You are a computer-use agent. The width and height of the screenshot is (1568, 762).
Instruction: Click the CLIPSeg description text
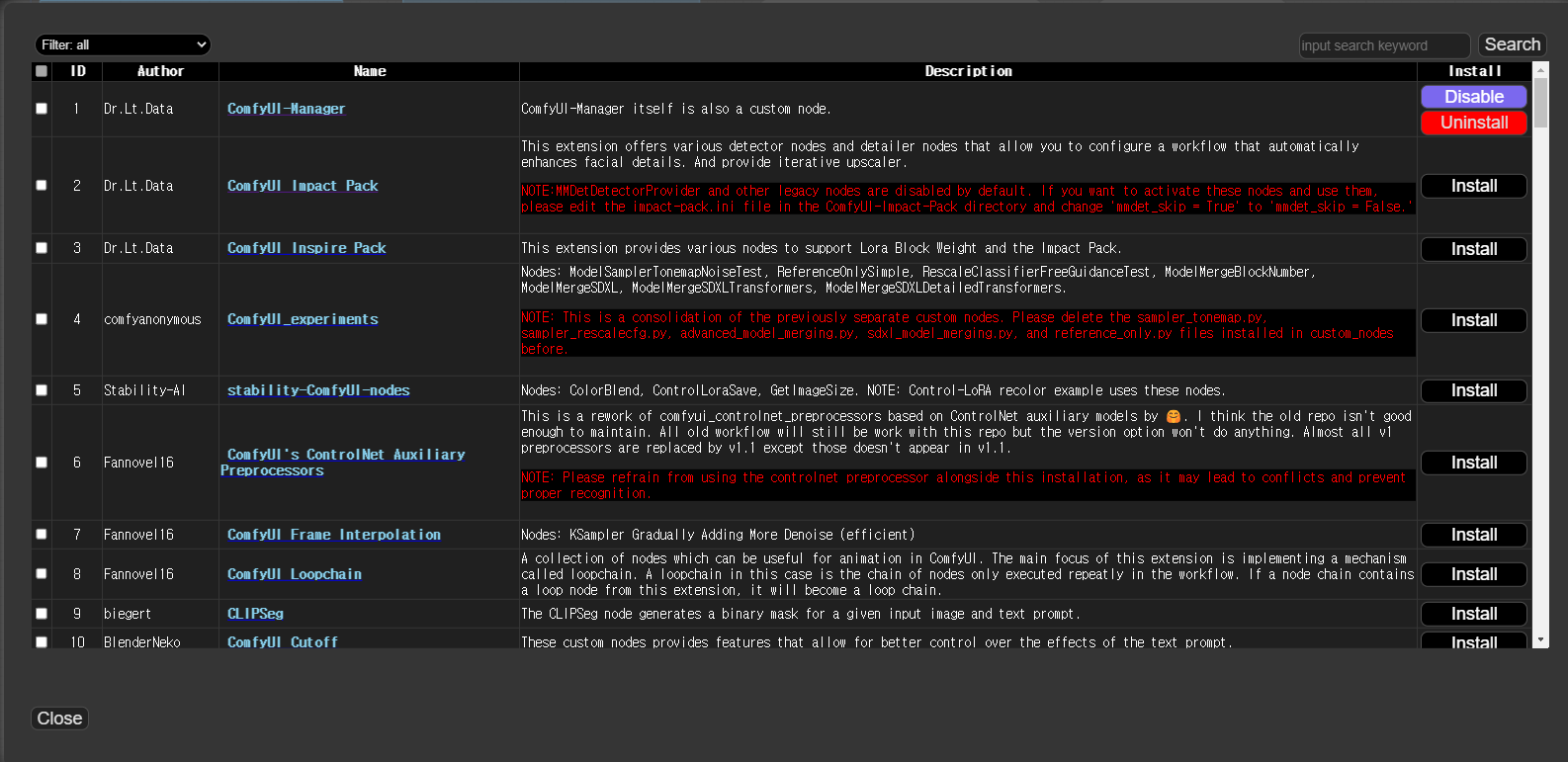click(801, 614)
